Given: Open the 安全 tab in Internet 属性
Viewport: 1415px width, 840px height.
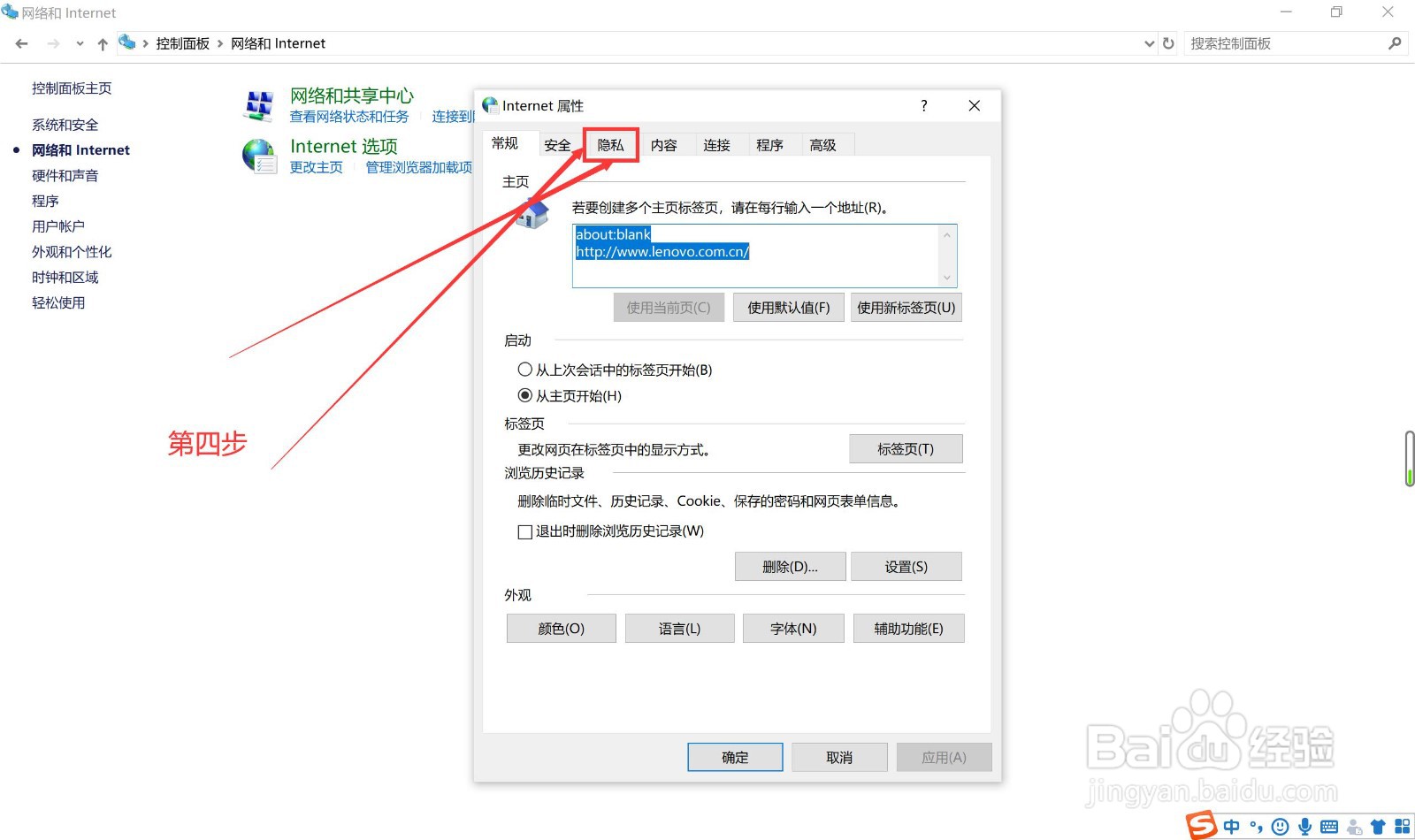Looking at the screenshot, I should point(557,144).
